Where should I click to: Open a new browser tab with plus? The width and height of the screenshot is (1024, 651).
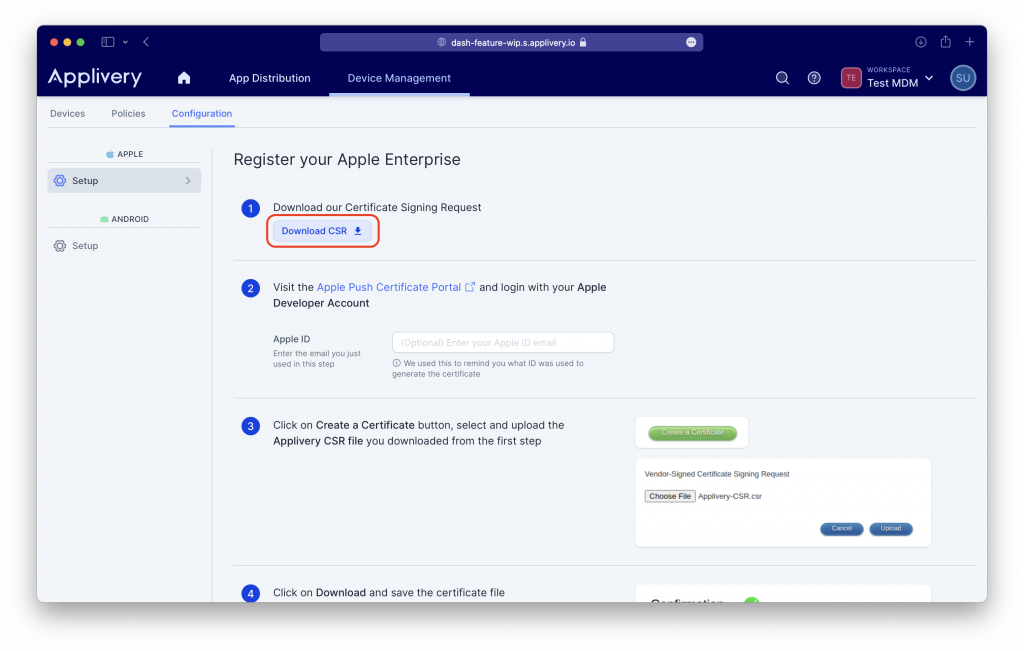pos(970,42)
